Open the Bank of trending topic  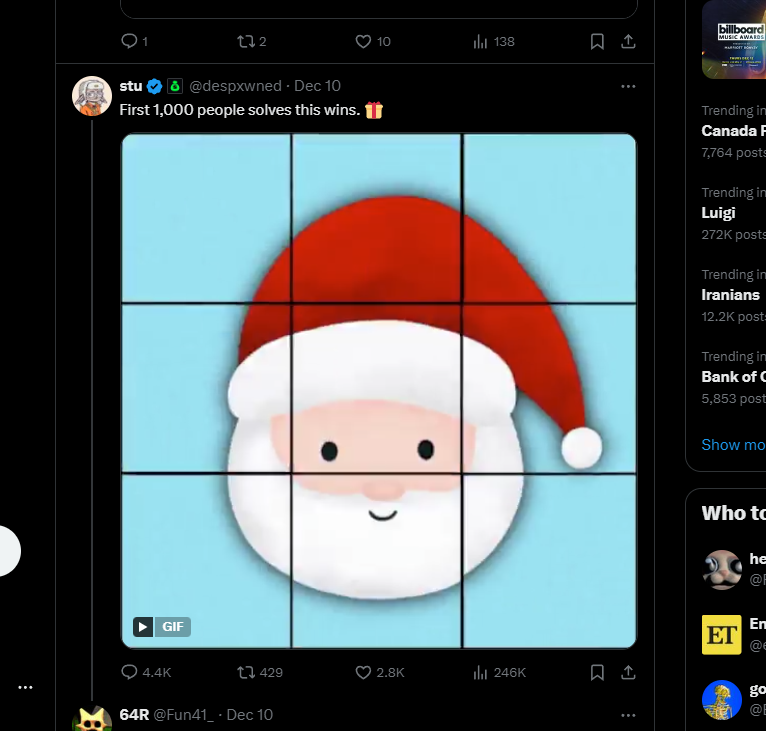click(x=734, y=378)
